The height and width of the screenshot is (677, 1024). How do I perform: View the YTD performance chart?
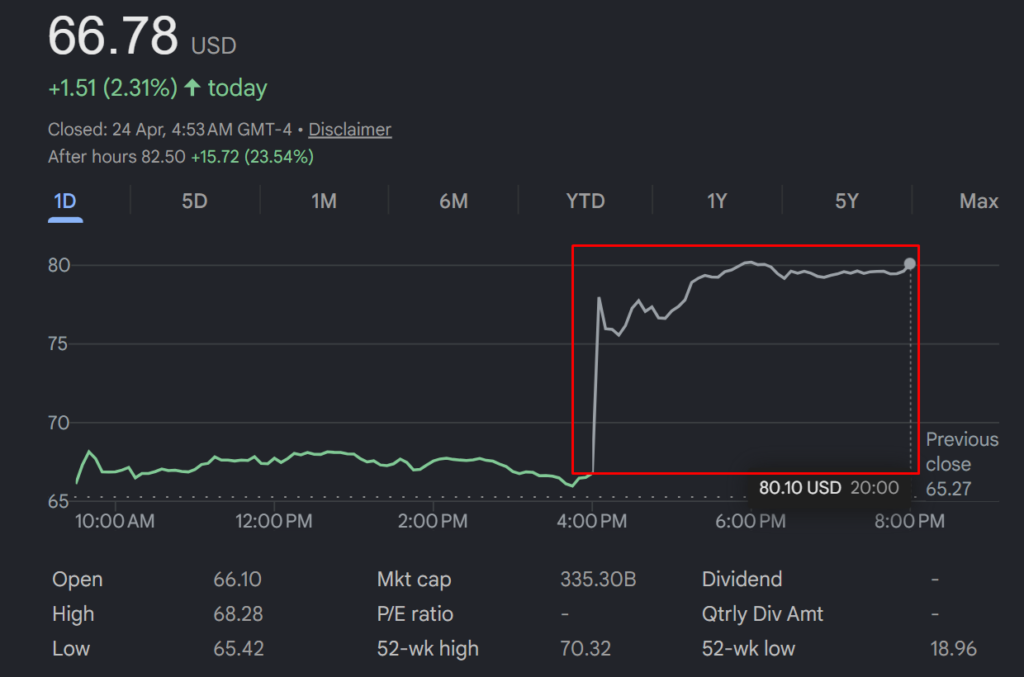coord(585,201)
